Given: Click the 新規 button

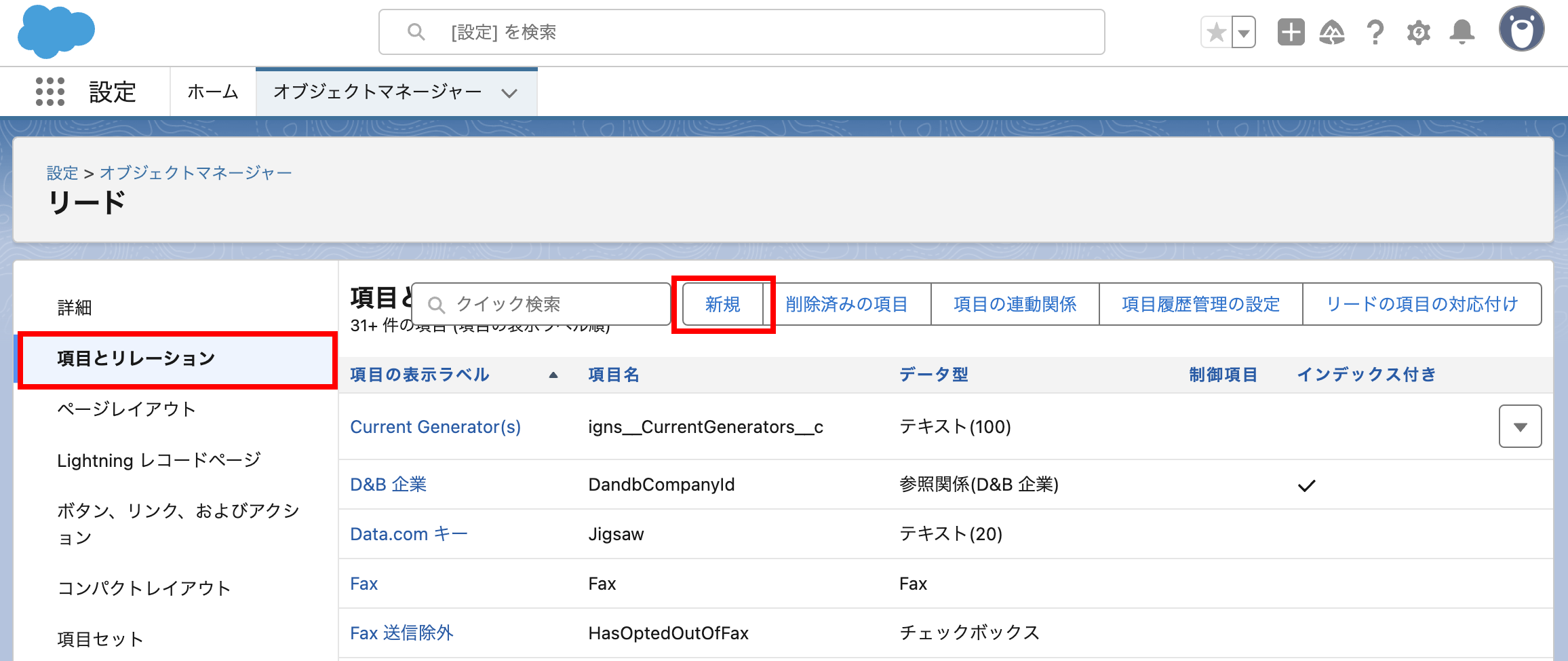Looking at the screenshot, I should 722,305.
